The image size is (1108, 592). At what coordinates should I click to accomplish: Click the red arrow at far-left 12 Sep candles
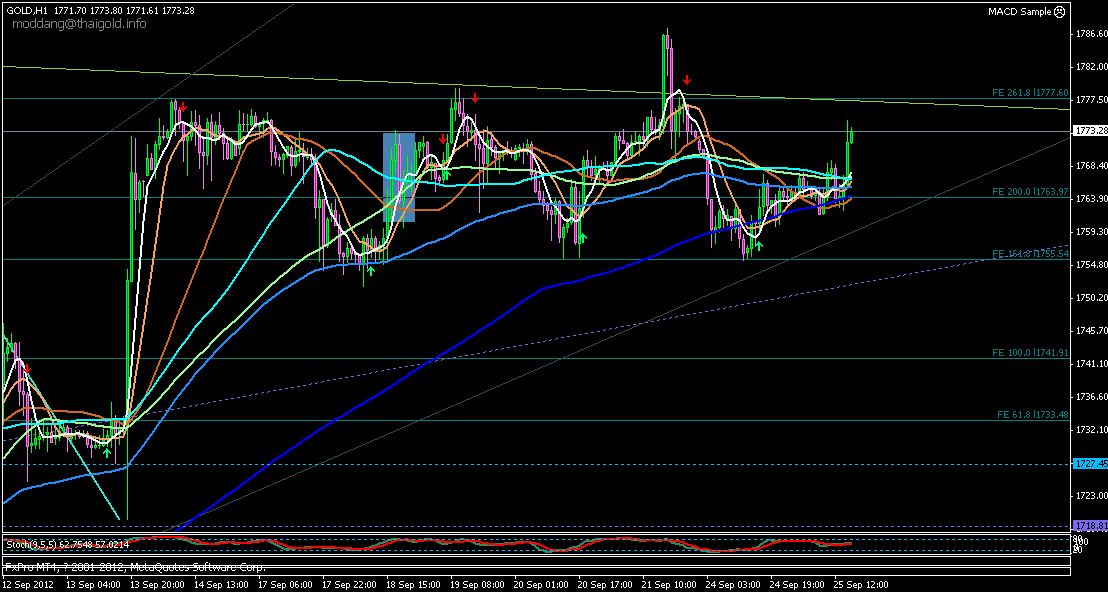pos(28,371)
